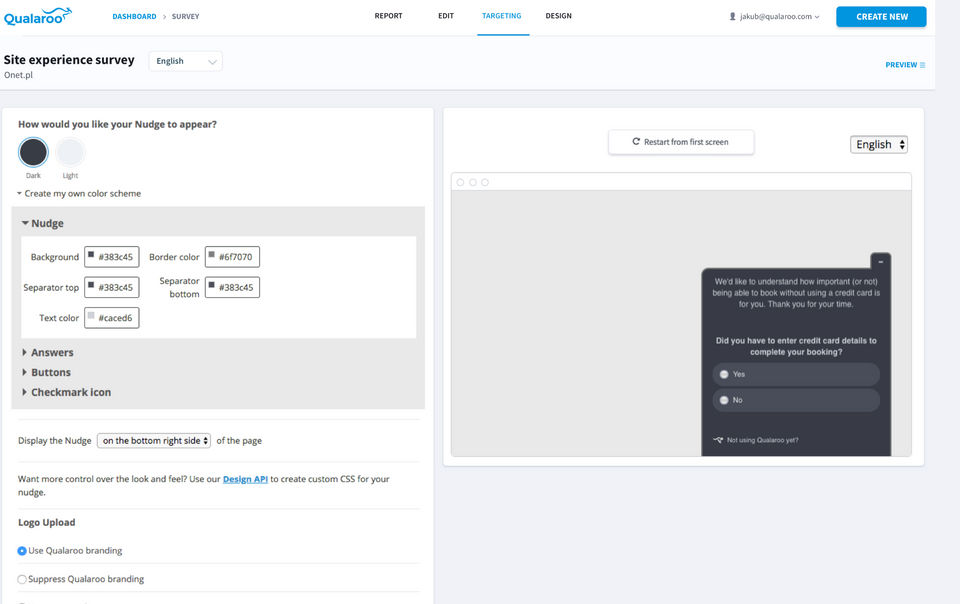Collapse the Nudge color section
The width and height of the screenshot is (960, 604).
pyautogui.click(x=43, y=223)
